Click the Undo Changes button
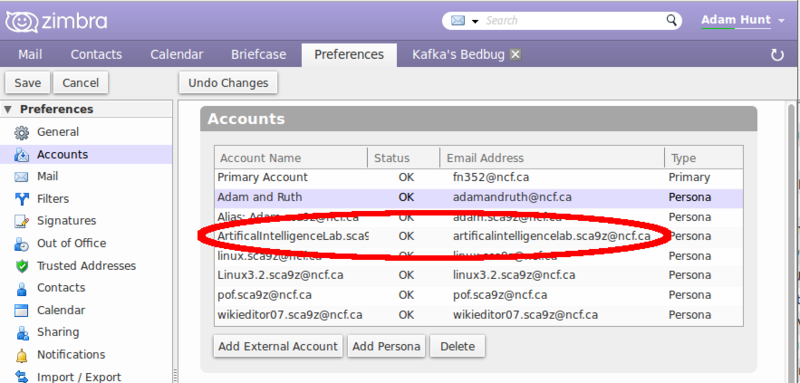800x383 pixels. (x=228, y=83)
